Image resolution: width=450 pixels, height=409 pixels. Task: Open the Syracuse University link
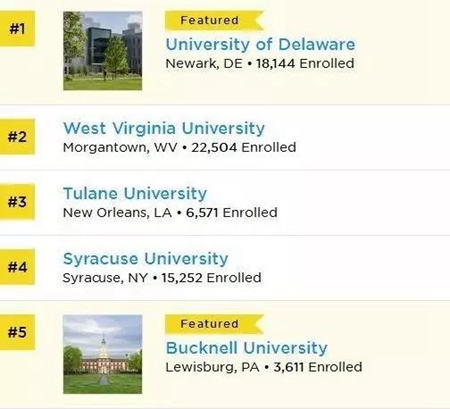click(x=146, y=259)
